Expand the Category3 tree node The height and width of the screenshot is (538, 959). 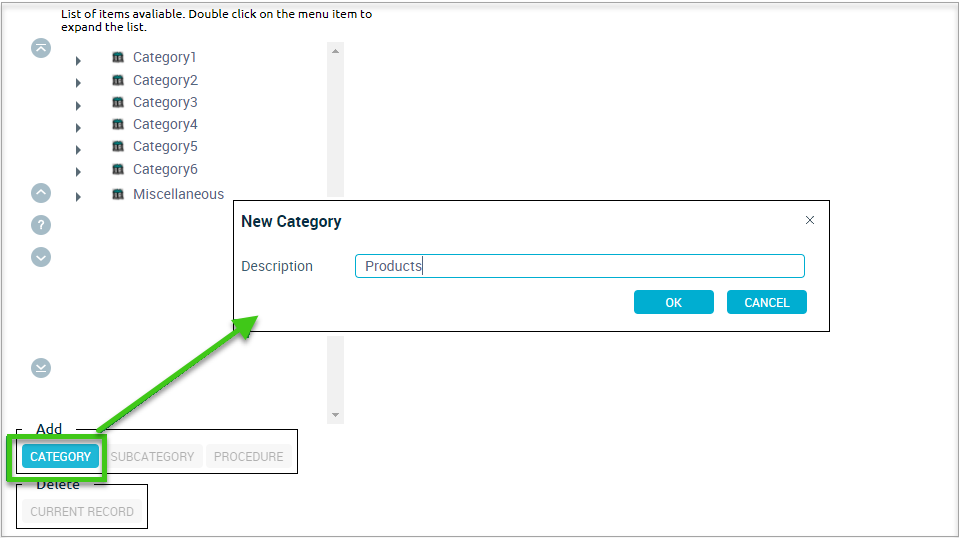(x=78, y=106)
